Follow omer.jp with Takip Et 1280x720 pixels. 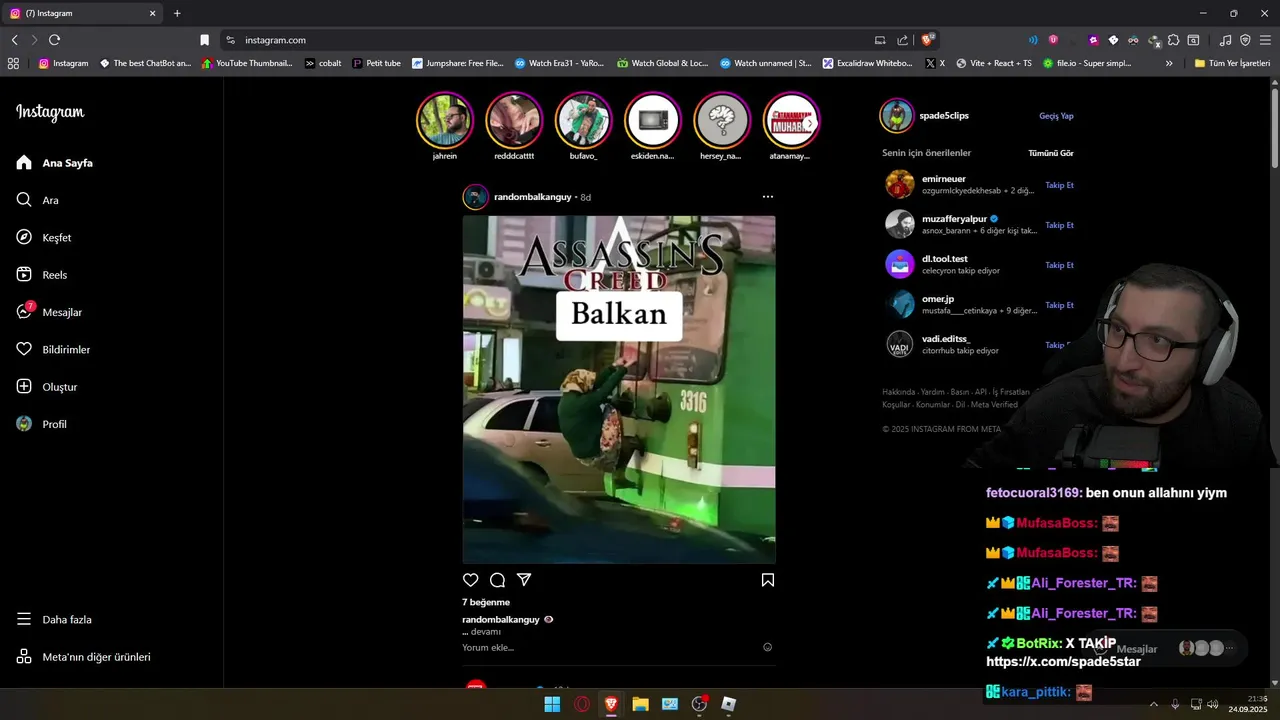point(1059,305)
